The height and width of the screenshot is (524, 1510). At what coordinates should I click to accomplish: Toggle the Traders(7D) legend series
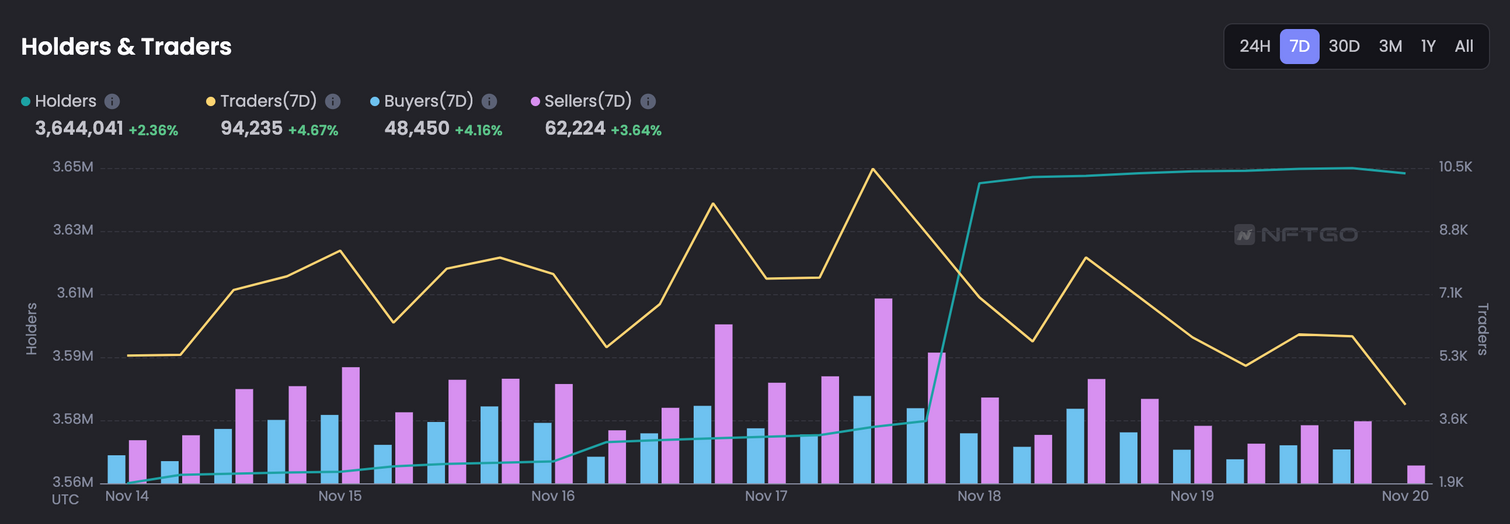tap(268, 101)
